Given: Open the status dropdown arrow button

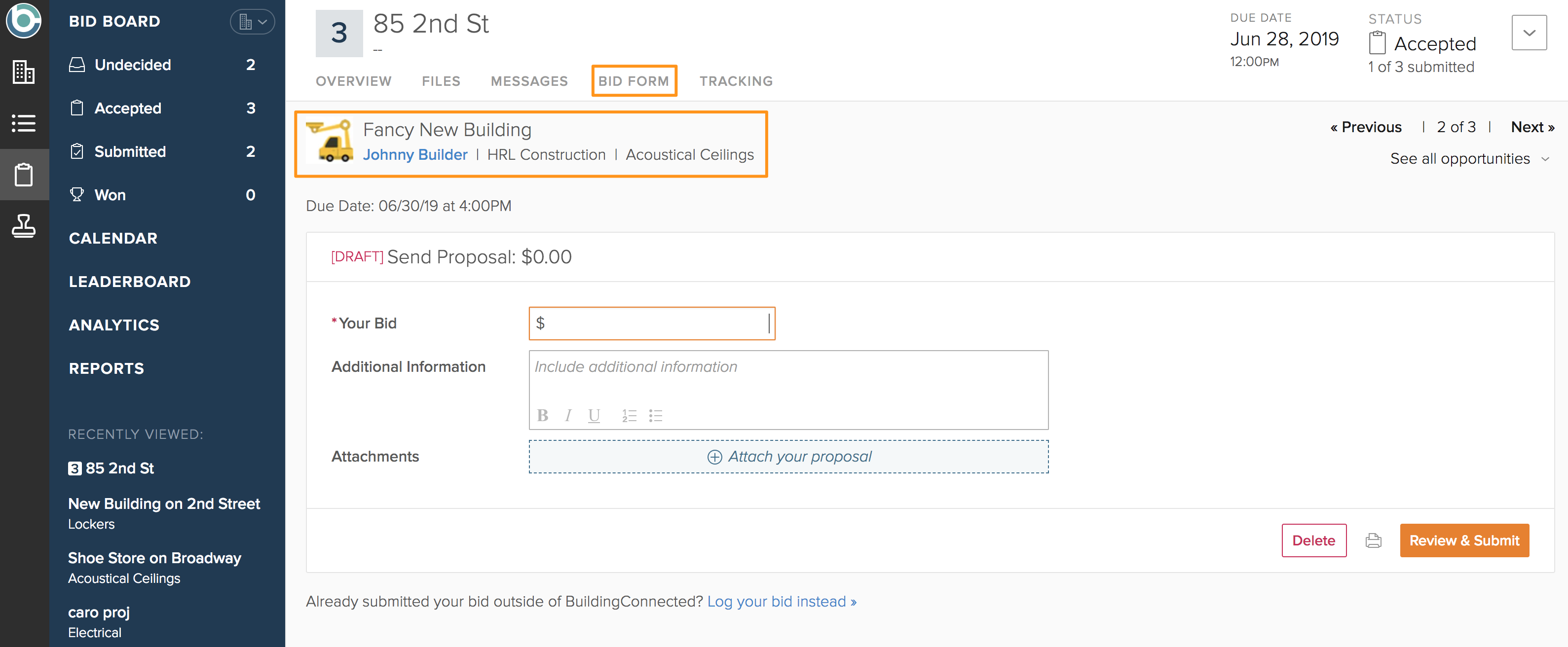Looking at the screenshot, I should point(1529,33).
